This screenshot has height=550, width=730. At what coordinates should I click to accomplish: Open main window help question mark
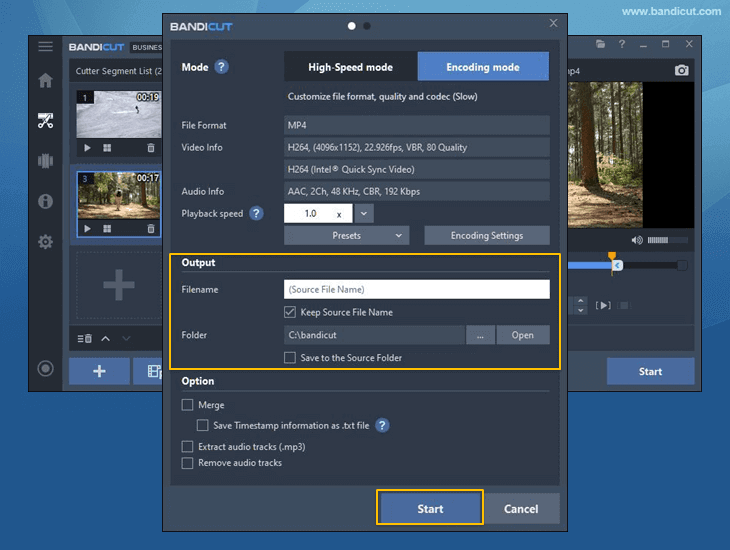click(x=622, y=44)
